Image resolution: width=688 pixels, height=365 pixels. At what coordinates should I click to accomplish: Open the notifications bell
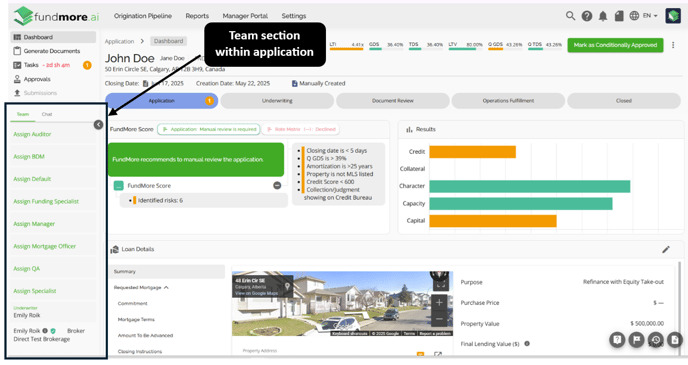point(603,16)
